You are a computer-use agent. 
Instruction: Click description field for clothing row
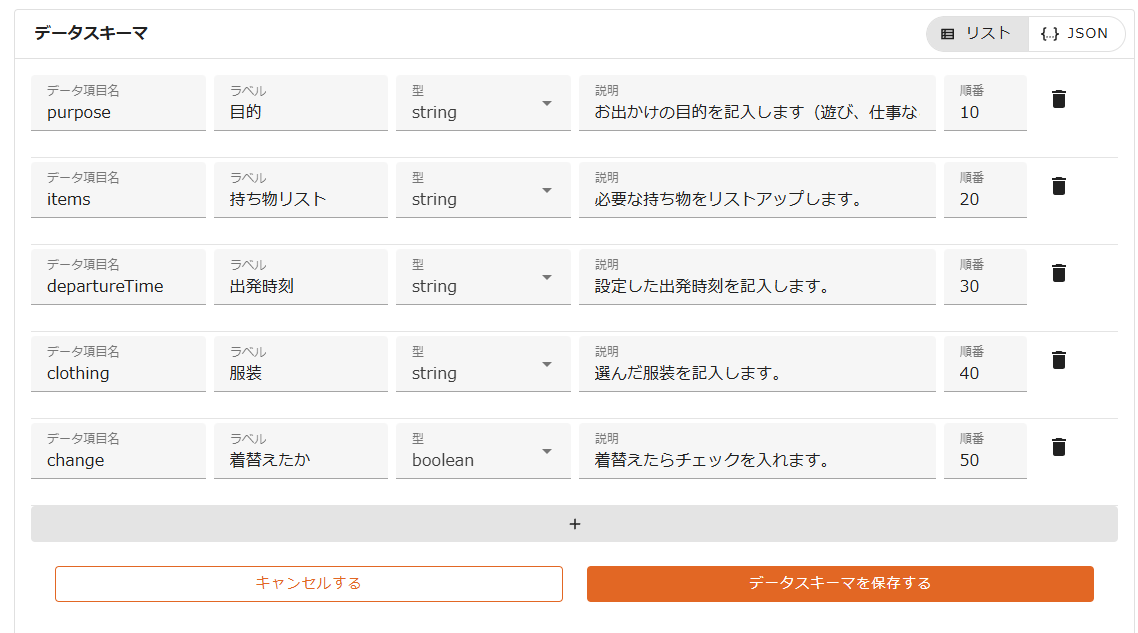click(756, 373)
